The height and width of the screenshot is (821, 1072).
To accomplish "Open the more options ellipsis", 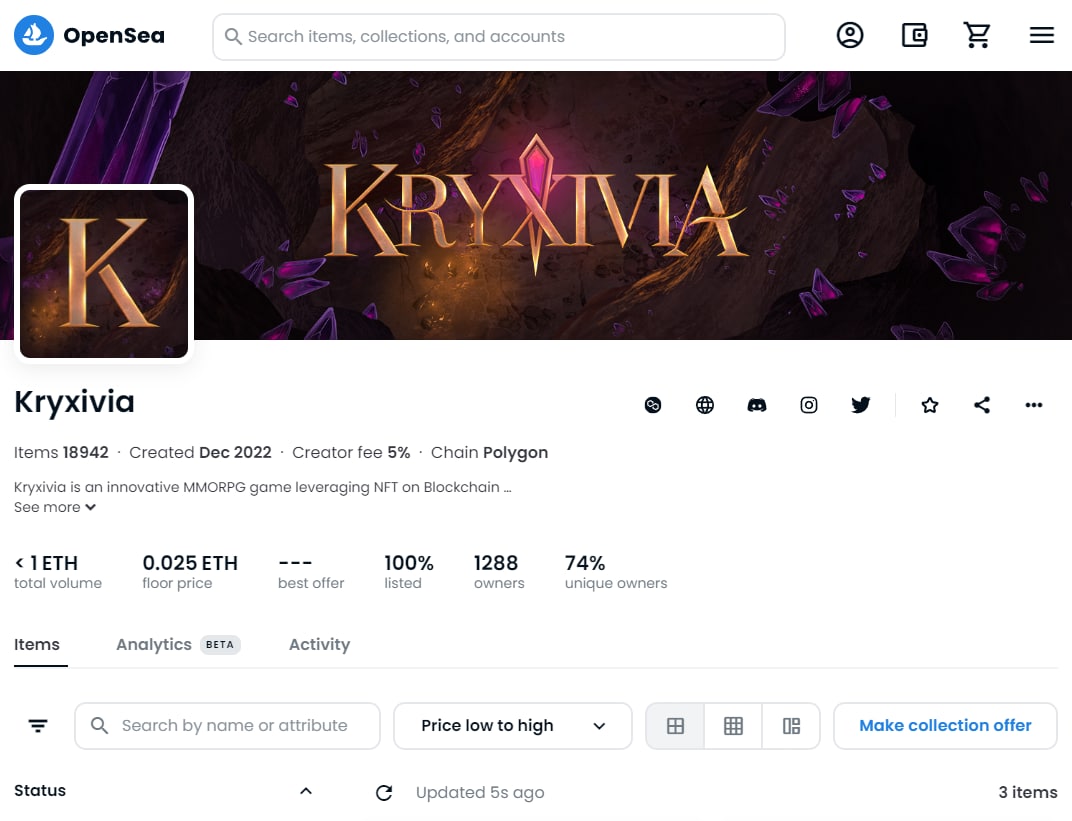I will [x=1034, y=405].
